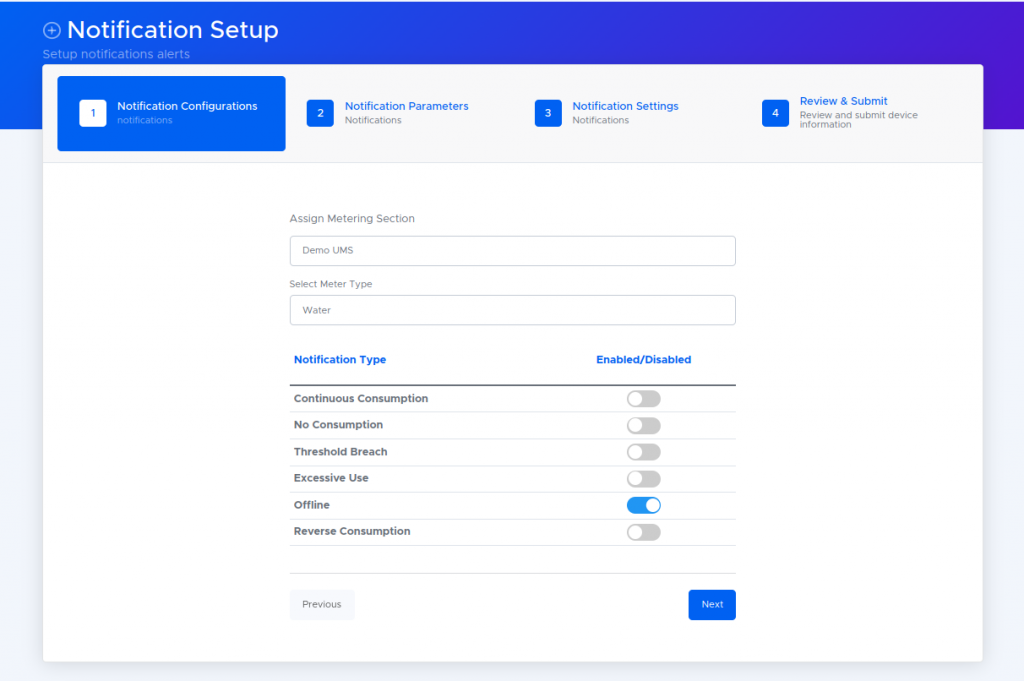Enable Threshold Breach notifications
The image size is (1024, 681).
[x=643, y=451]
